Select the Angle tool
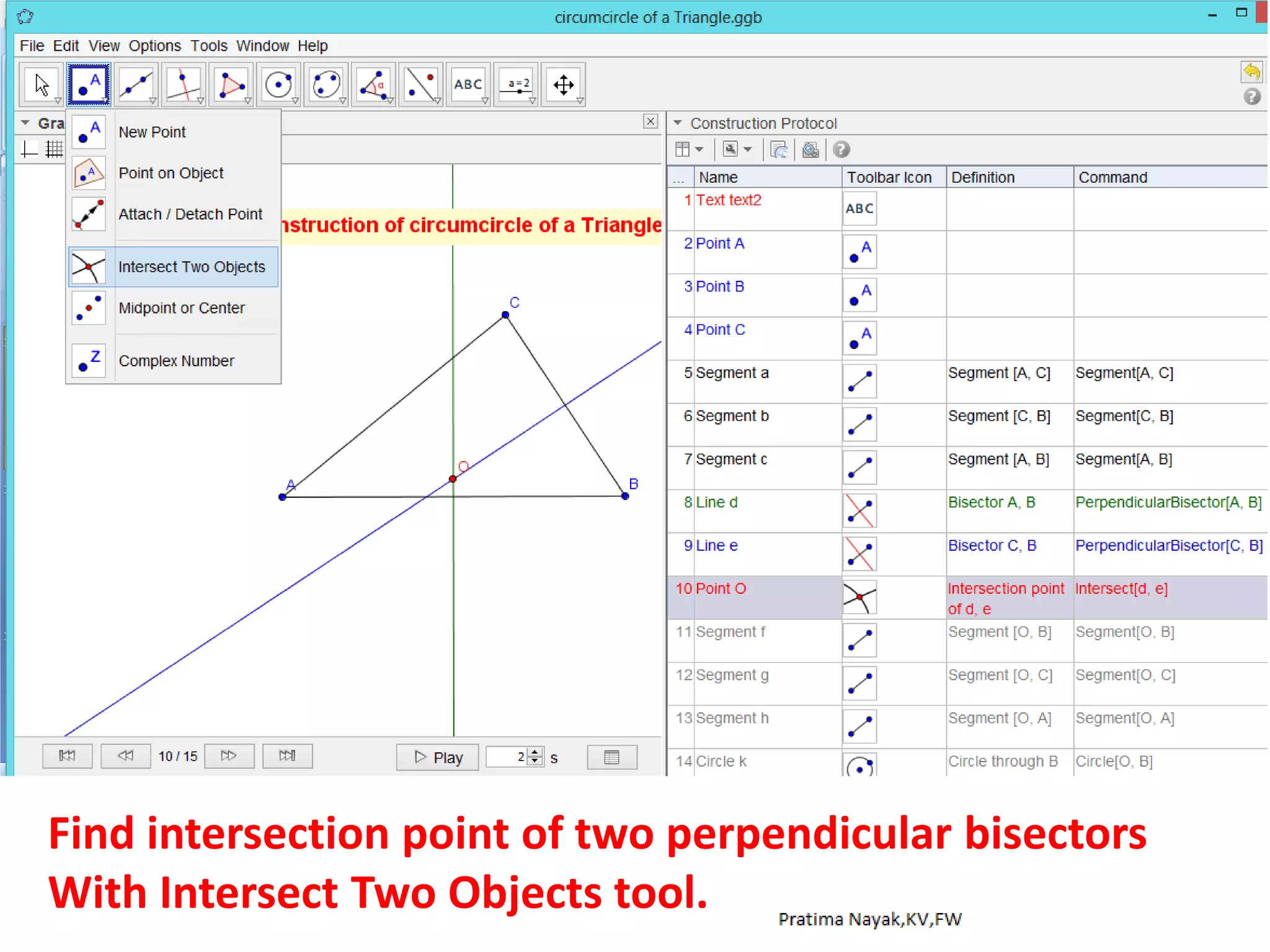The image size is (1270, 952). [x=373, y=84]
